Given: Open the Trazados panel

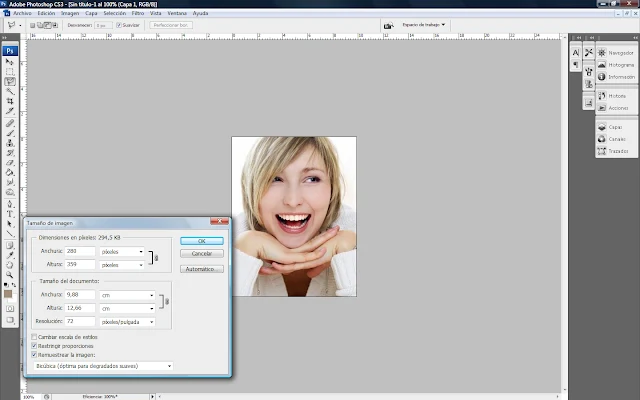Looking at the screenshot, I should click(616, 151).
